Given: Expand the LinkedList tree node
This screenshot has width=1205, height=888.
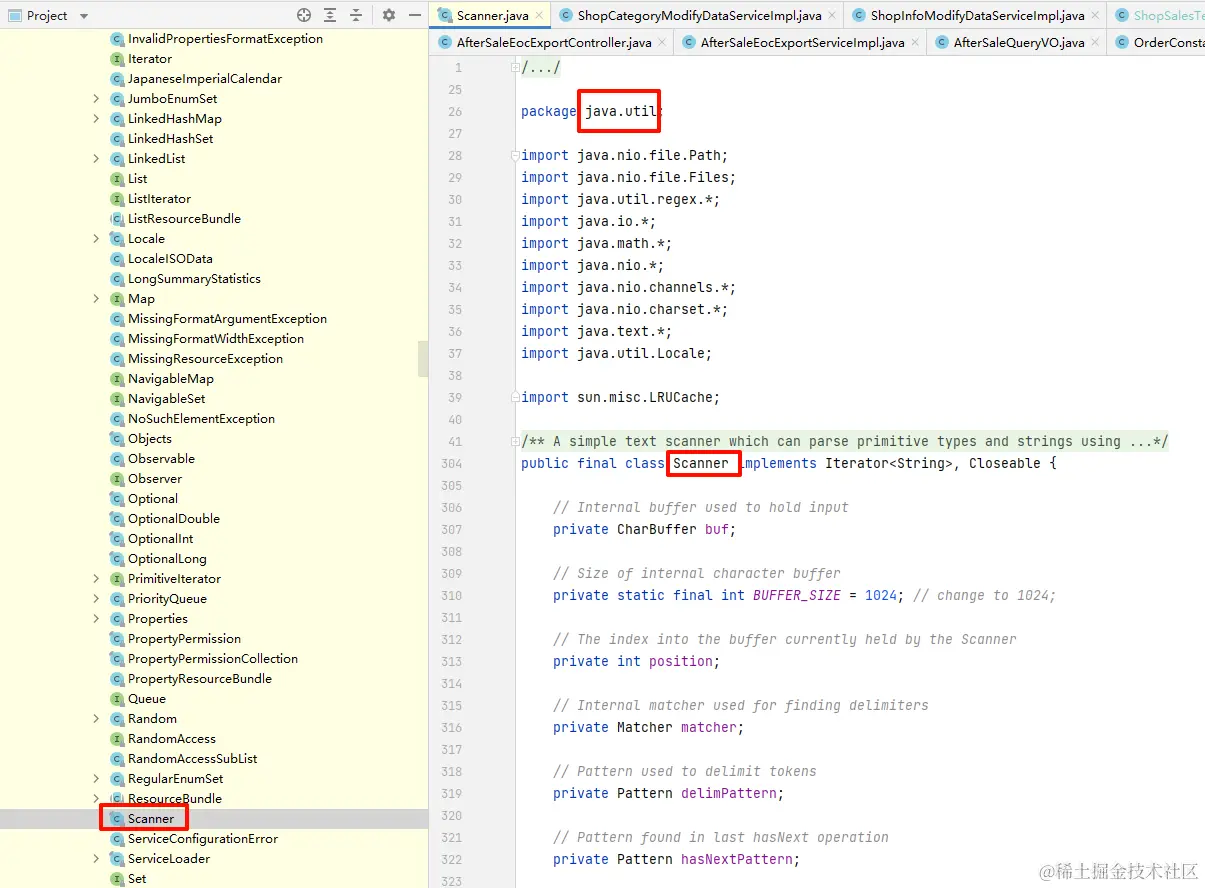Looking at the screenshot, I should 96,159.
